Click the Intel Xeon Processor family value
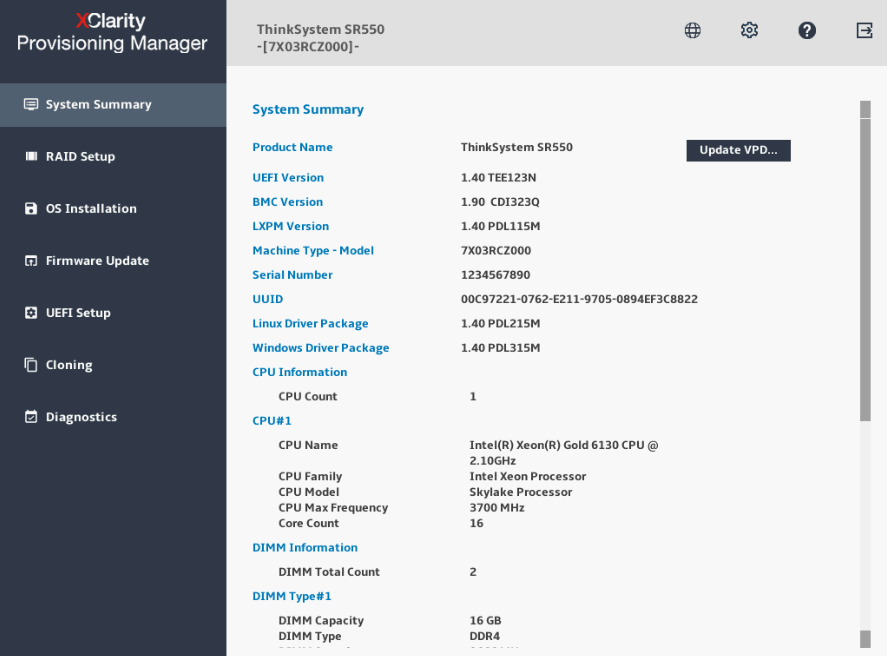The image size is (887, 656). 528,476
